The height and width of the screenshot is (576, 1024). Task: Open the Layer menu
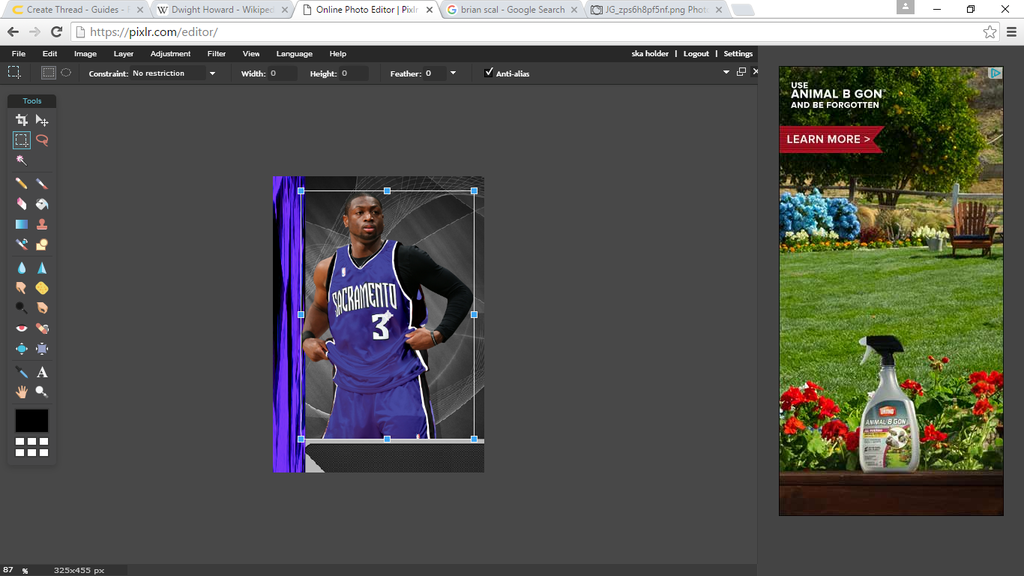(x=123, y=54)
